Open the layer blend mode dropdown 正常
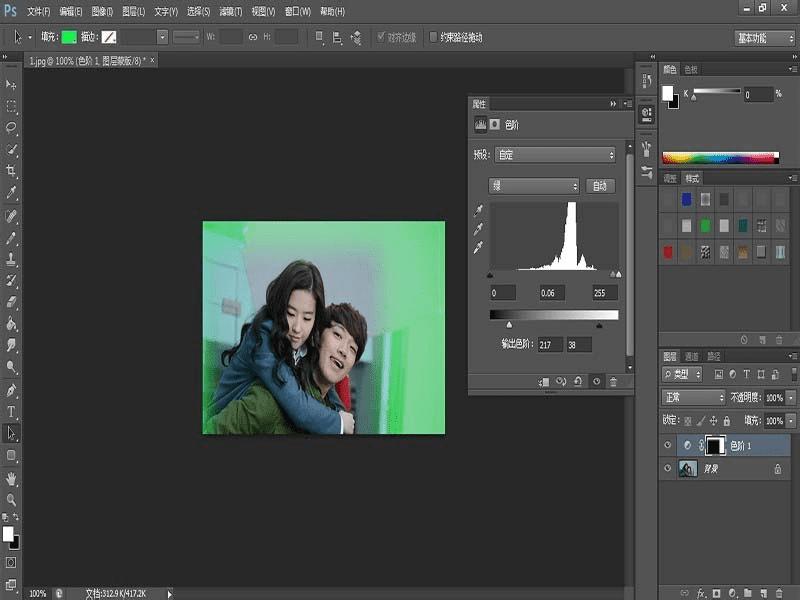This screenshot has height=600, width=800. [694, 397]
